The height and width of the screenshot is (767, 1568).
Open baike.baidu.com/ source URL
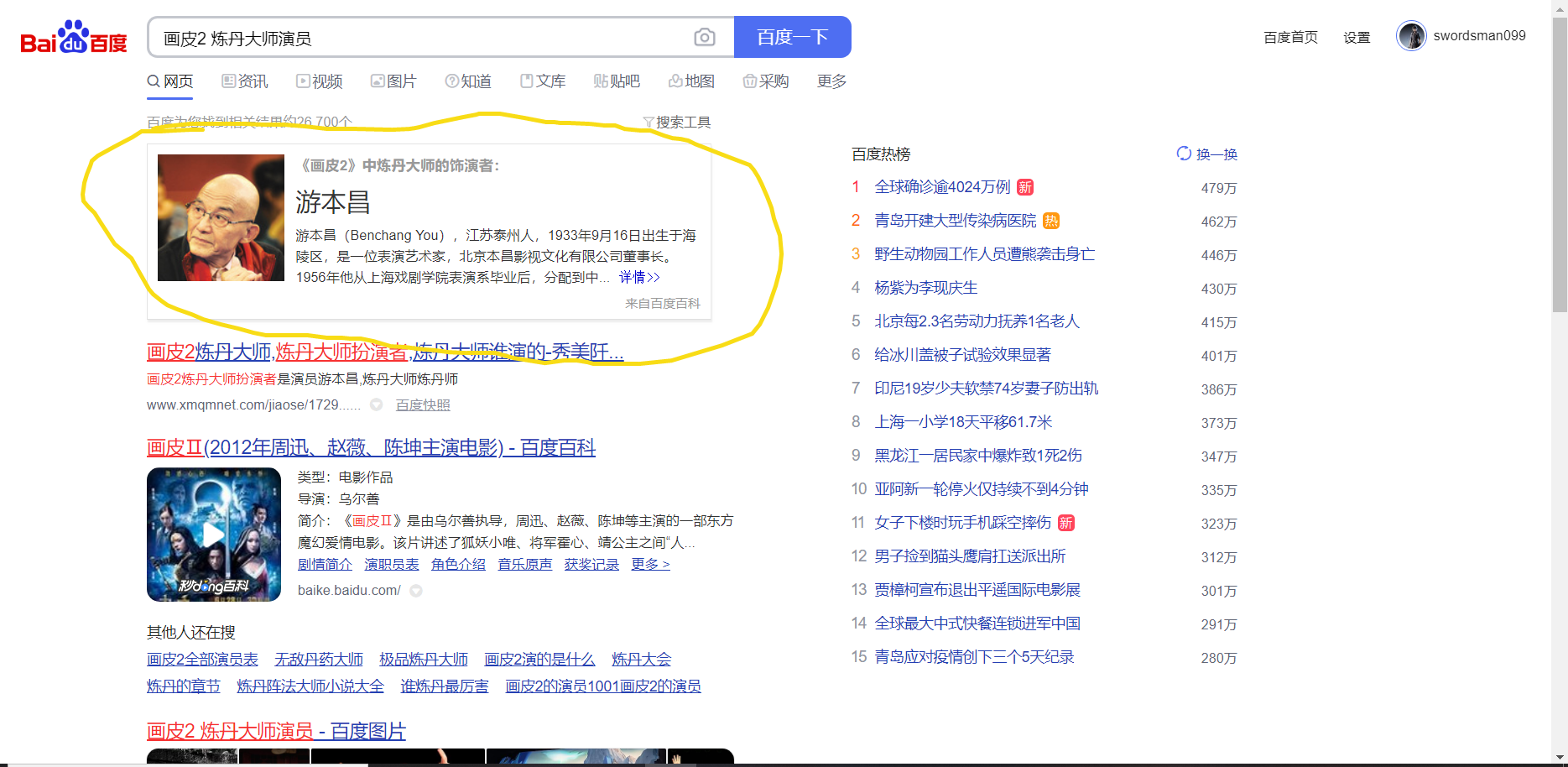[349, 591]
